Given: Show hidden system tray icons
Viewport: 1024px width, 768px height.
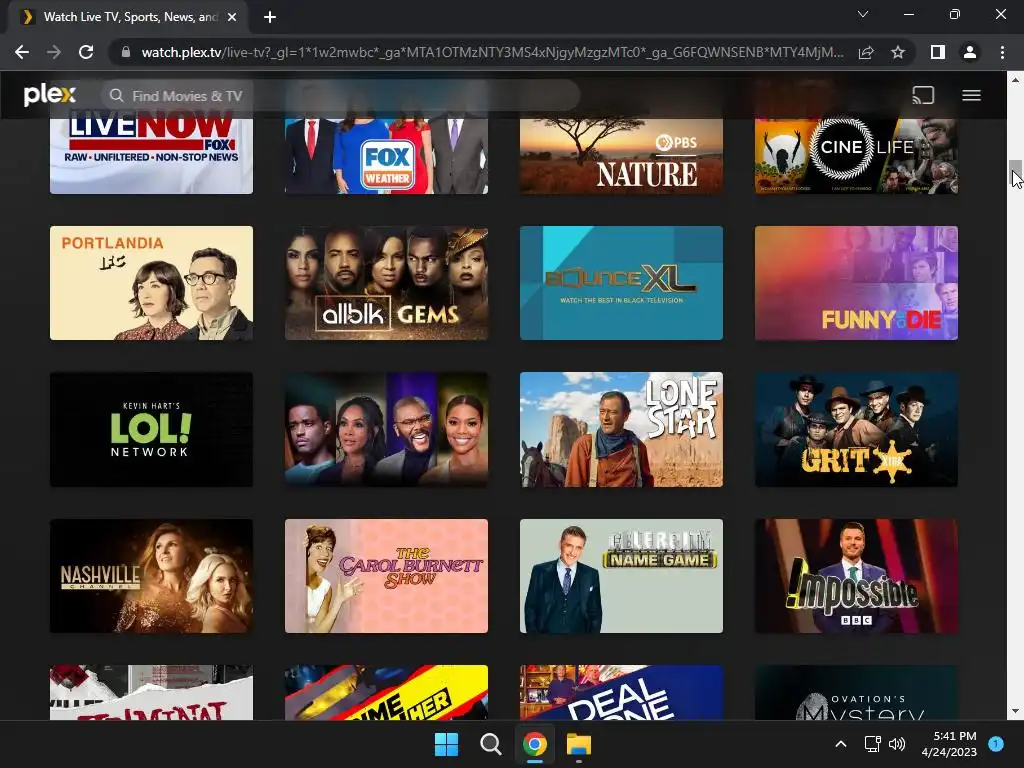Looking at the screenshot, I should [x=841, y=744].
